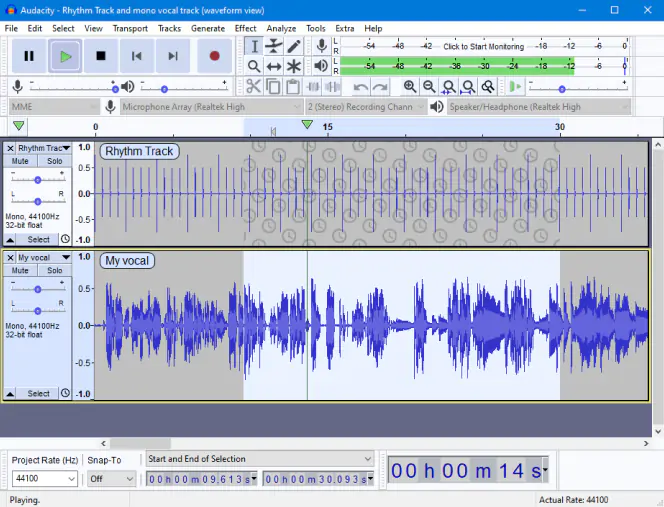664x507 pixels.
Task: Click Select button on Rhythm Track panel
Action: pyautogui.click(x=38, y=240)
